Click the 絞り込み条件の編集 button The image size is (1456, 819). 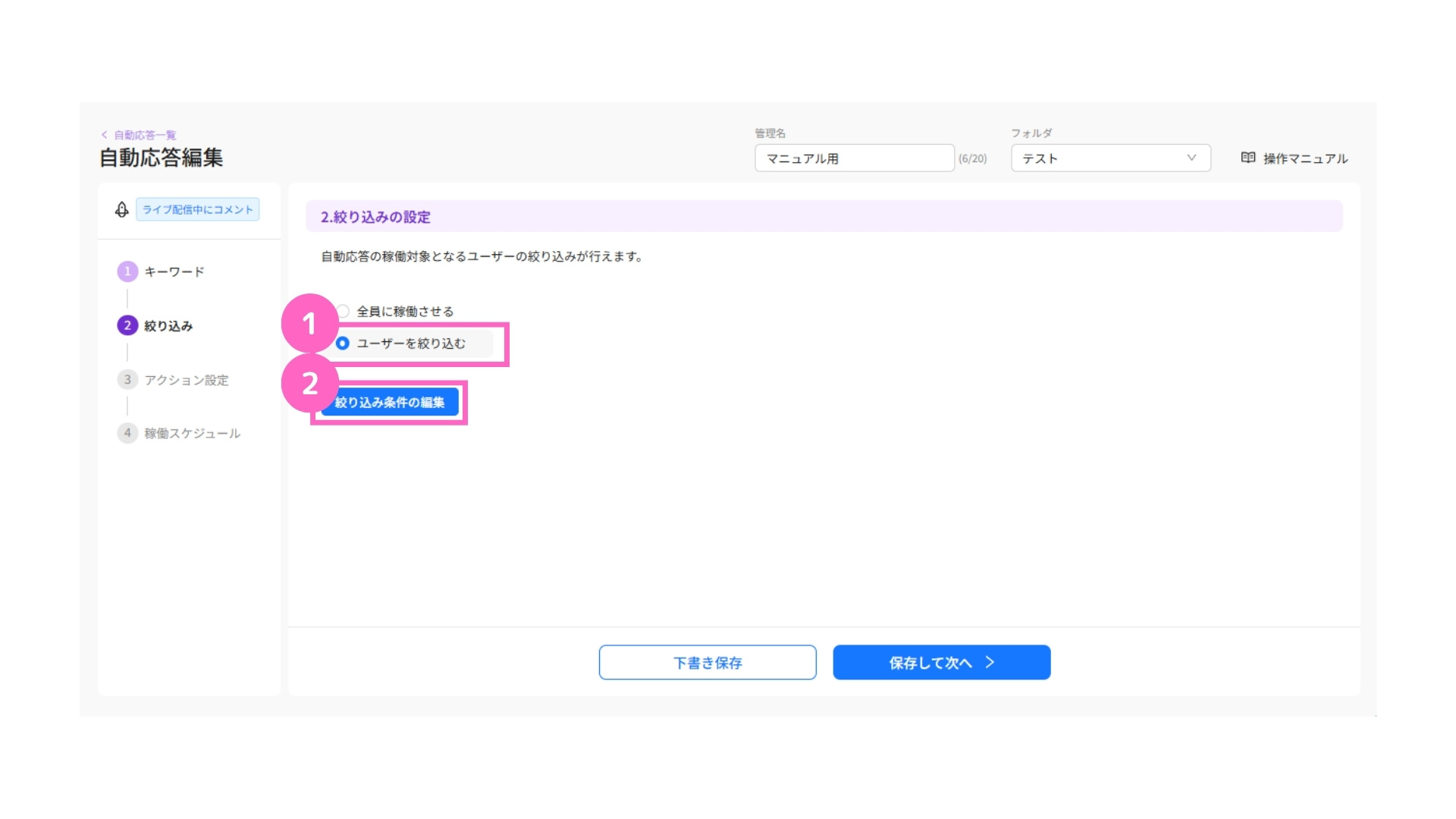tap(390, 402)
